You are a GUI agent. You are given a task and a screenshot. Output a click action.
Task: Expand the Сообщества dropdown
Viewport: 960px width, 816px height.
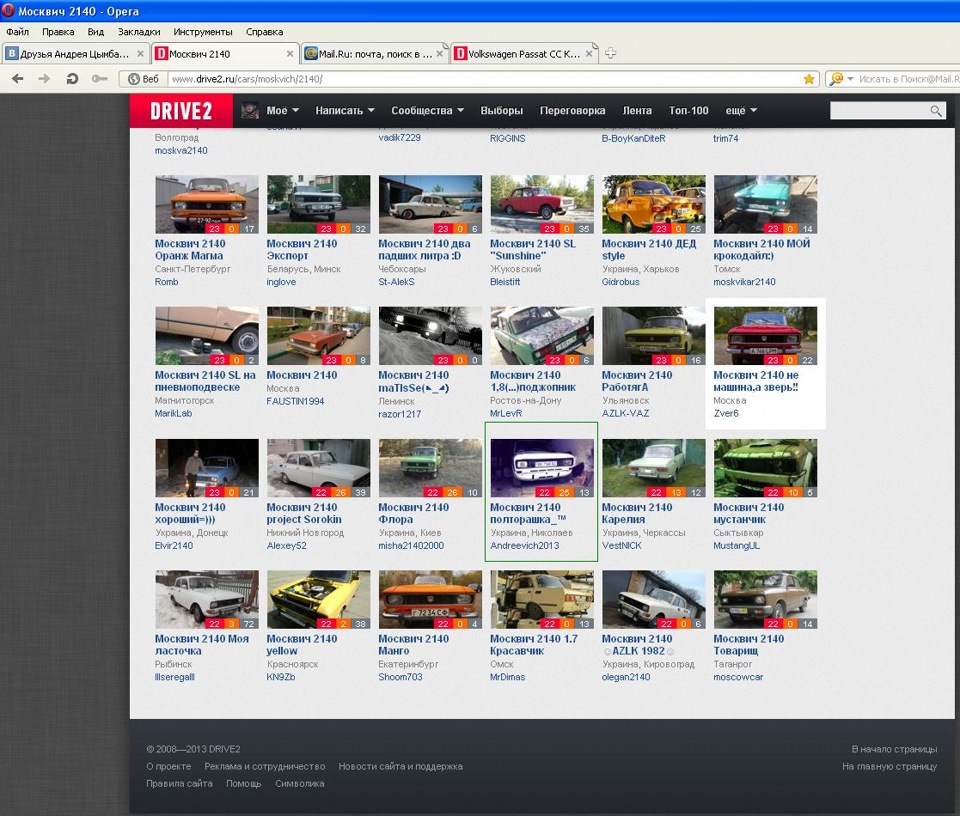pyautogui.click(x=427, y=111)
